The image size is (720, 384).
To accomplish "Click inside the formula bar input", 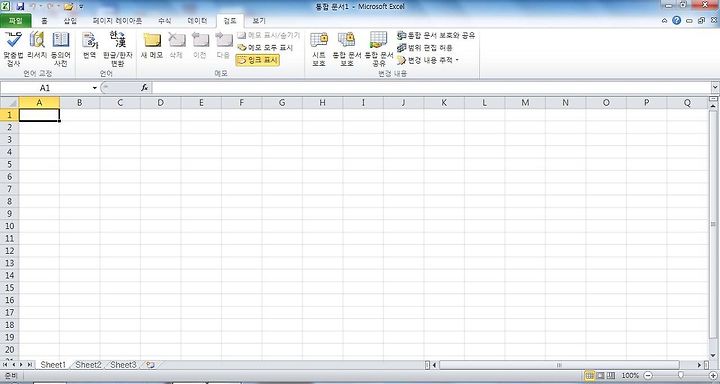I will 431,87.
